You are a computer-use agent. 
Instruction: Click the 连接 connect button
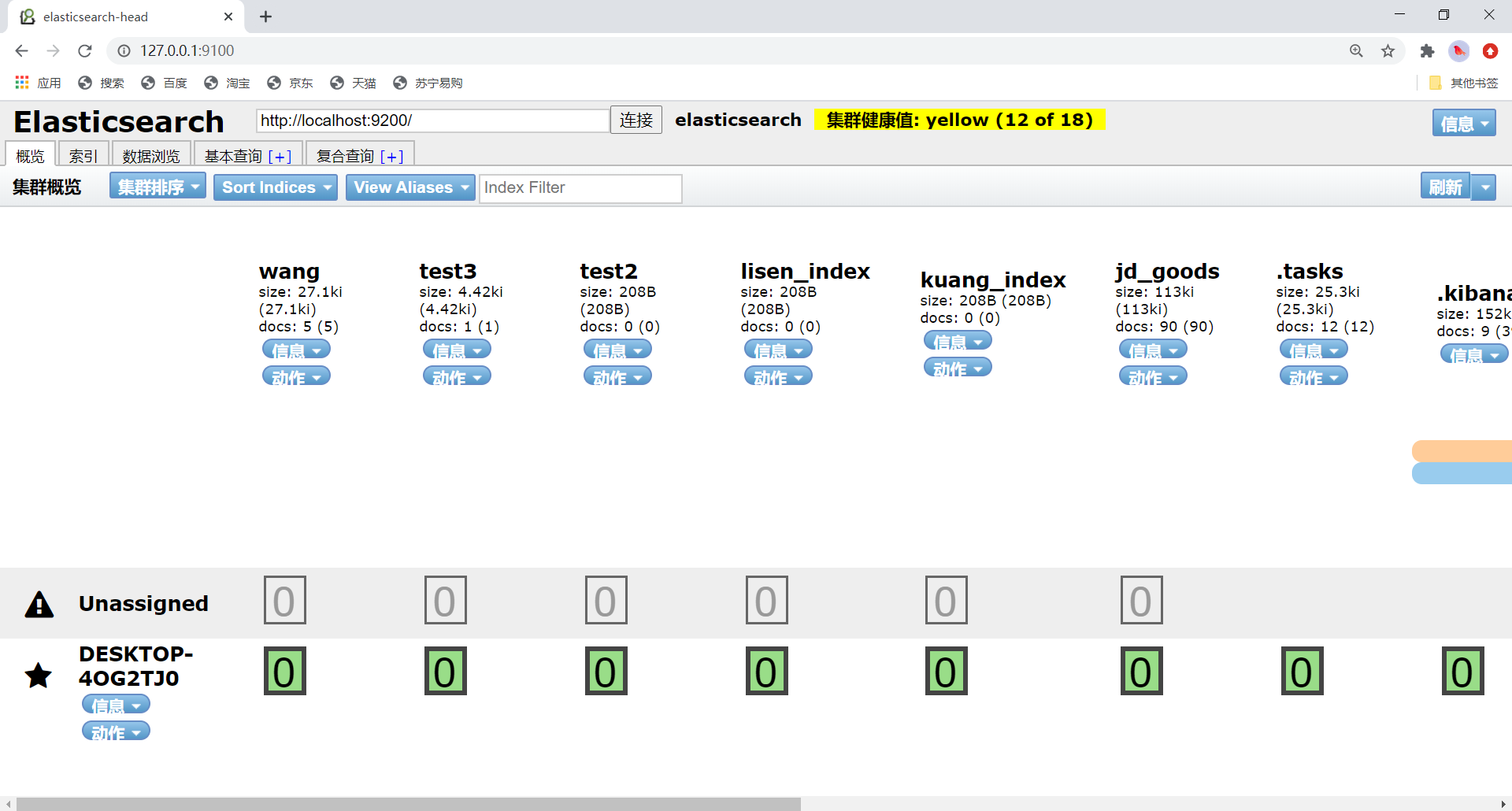636,120
